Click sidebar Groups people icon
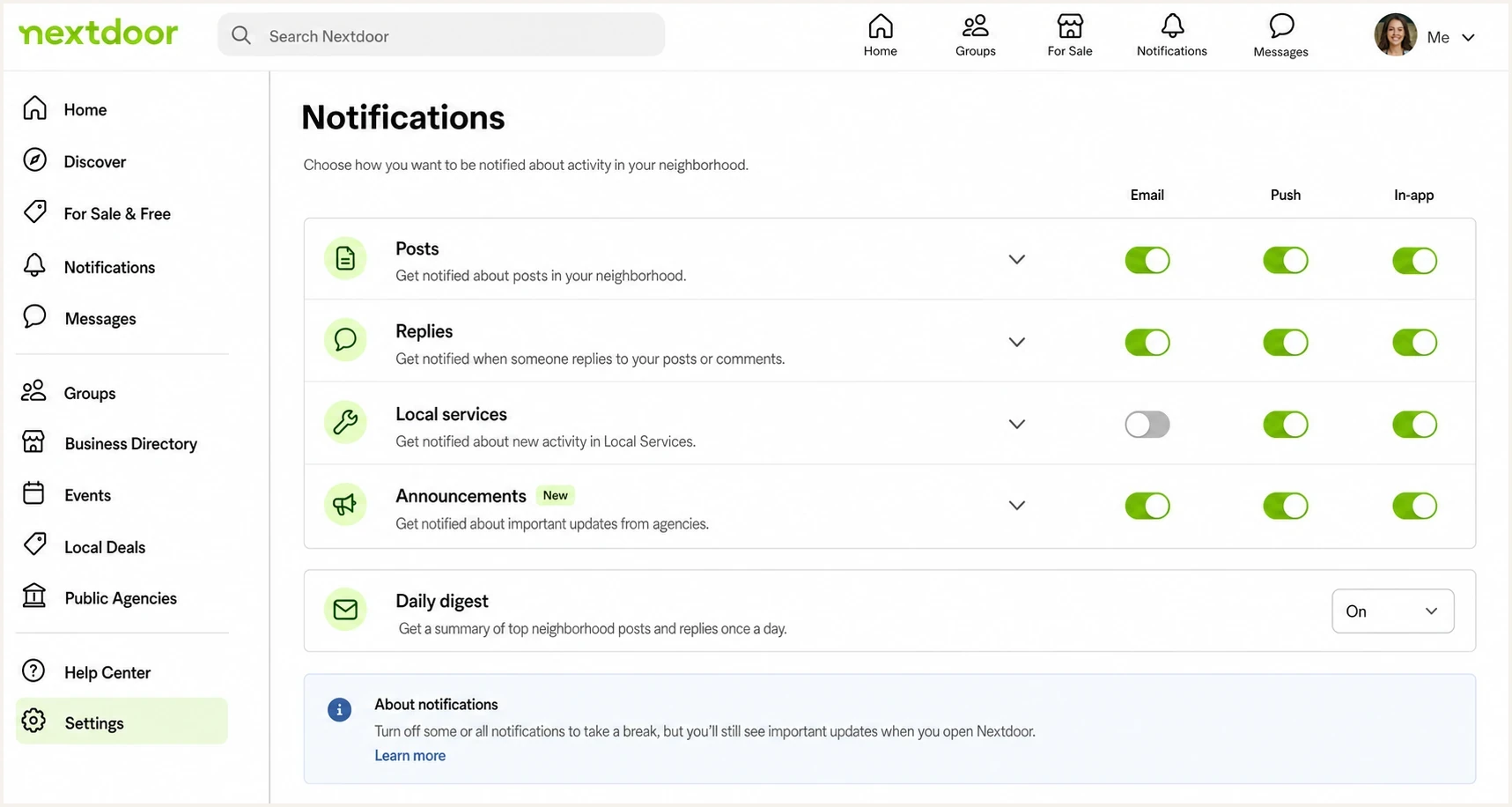The width and height of the screenshot is (1512, 807). [33, 391]
